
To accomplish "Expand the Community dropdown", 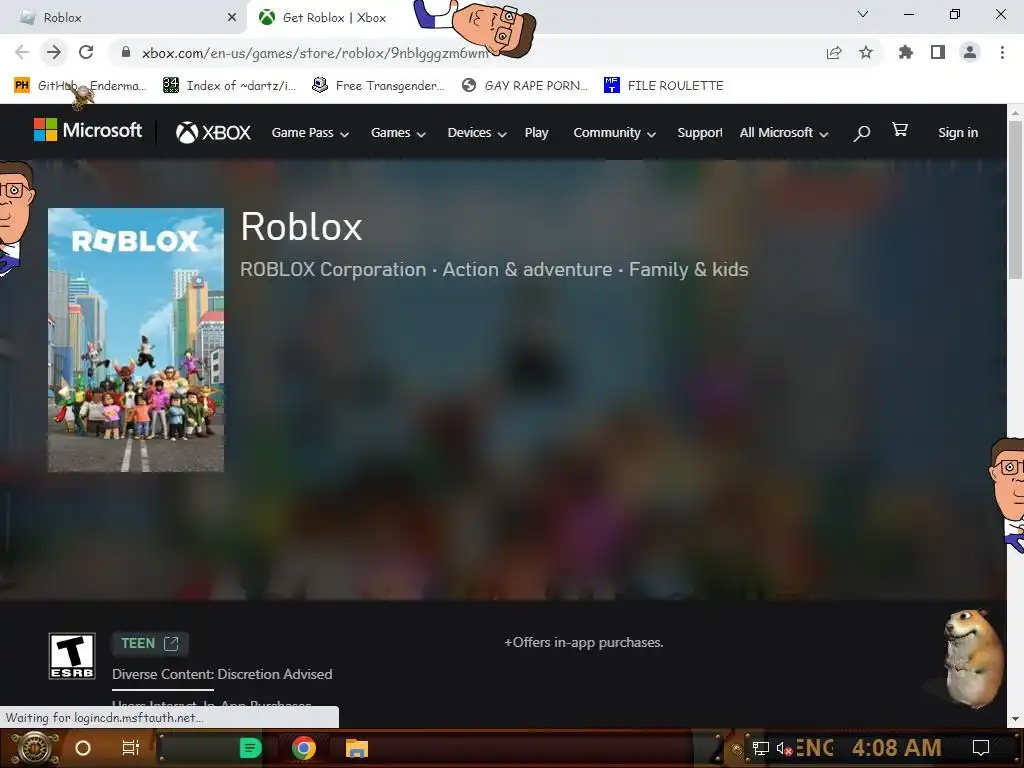I will pos(615,133).
